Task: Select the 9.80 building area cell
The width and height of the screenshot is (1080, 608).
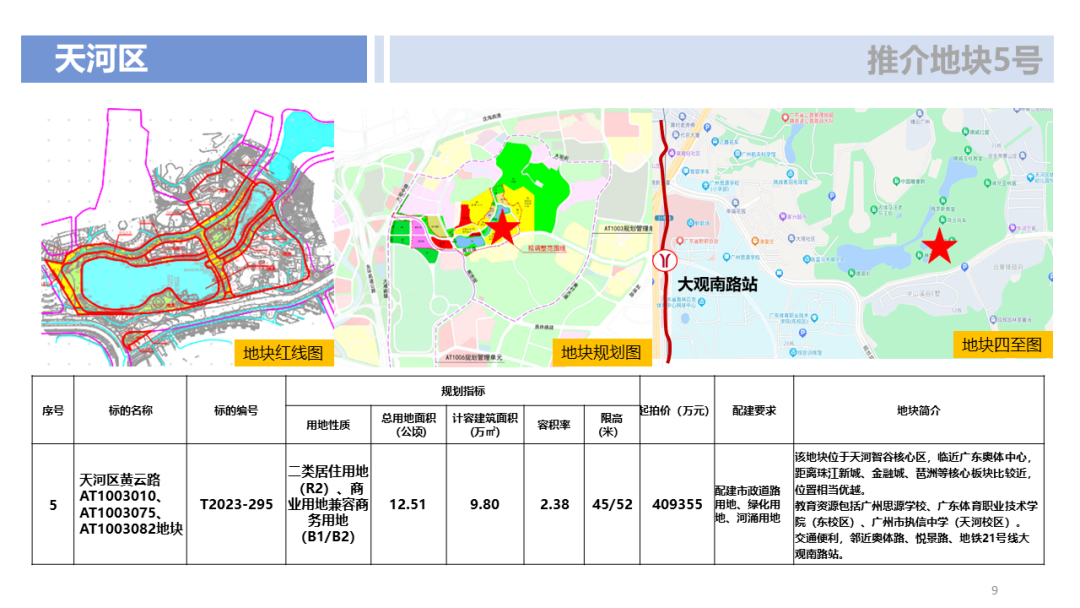Action: (x=484, y=505)
